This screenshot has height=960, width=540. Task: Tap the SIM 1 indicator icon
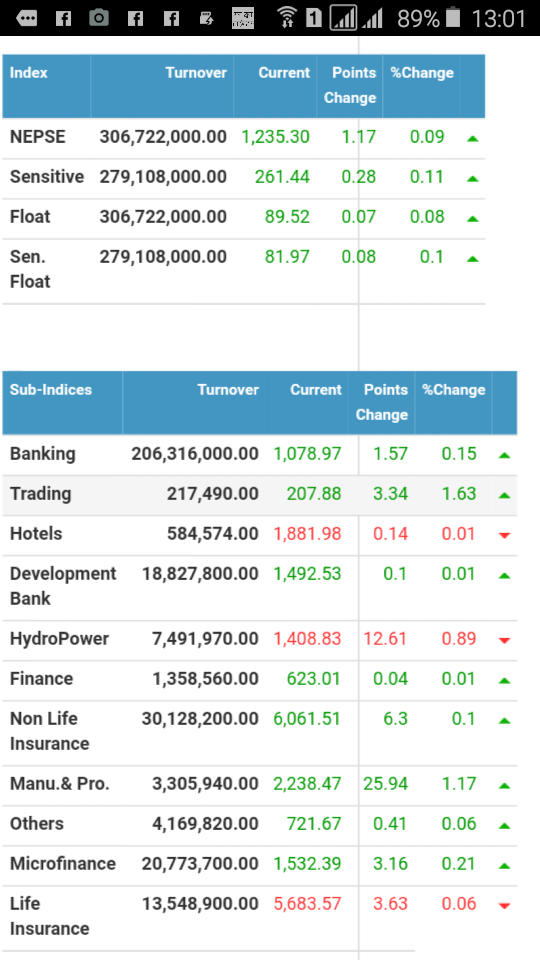[313, 18]
